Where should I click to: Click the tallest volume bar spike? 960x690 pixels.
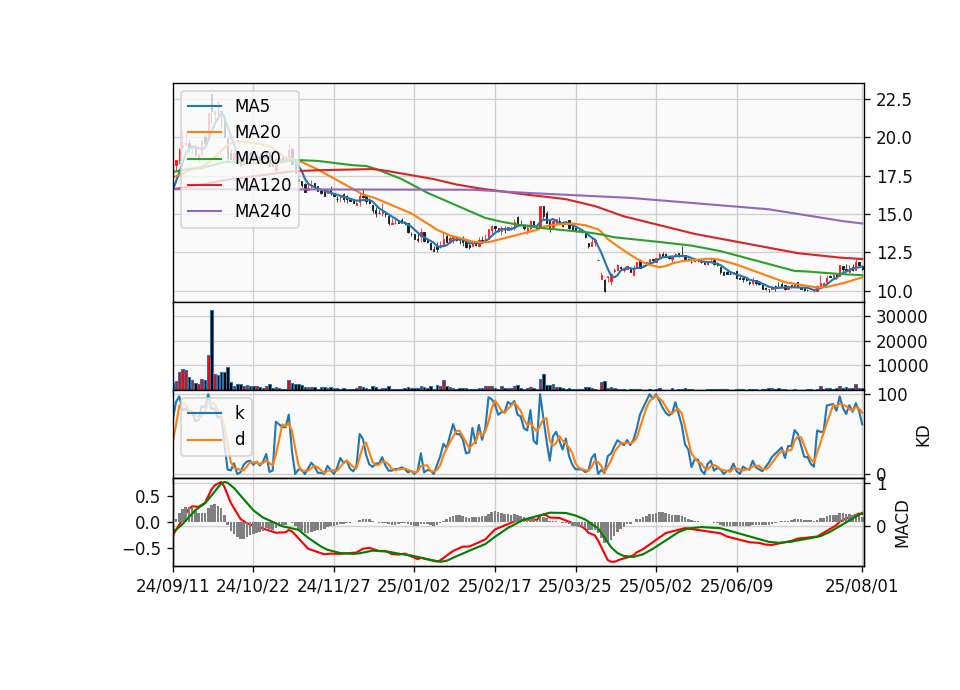click(212, 350)
